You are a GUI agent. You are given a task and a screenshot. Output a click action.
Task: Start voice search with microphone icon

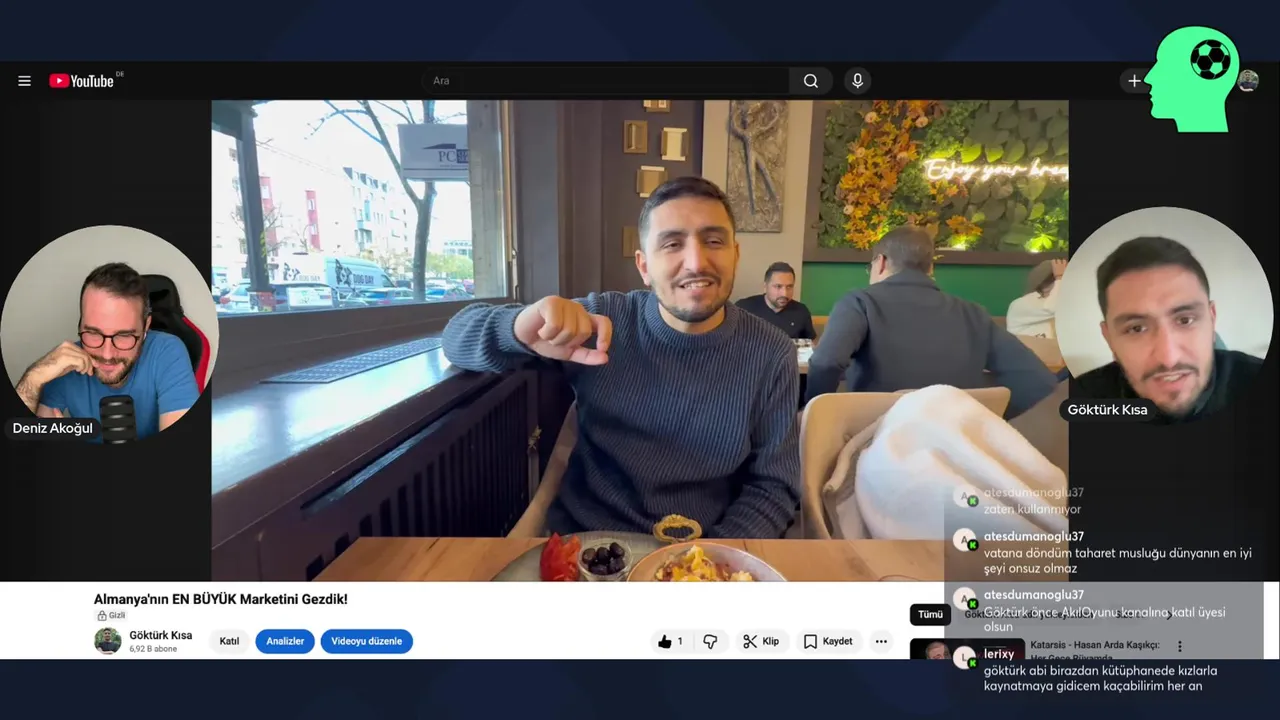[x=857, y=81]
